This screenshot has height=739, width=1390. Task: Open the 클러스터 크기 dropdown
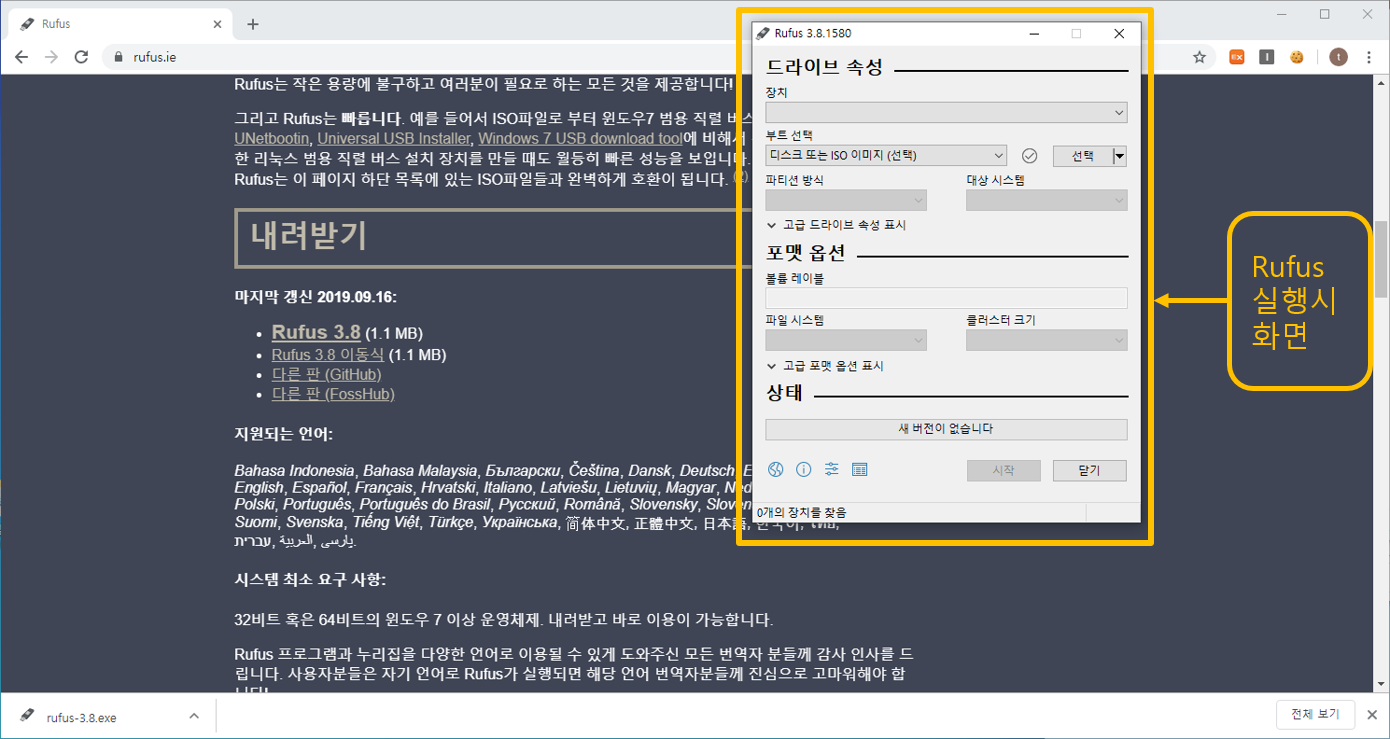[1047, 341]
